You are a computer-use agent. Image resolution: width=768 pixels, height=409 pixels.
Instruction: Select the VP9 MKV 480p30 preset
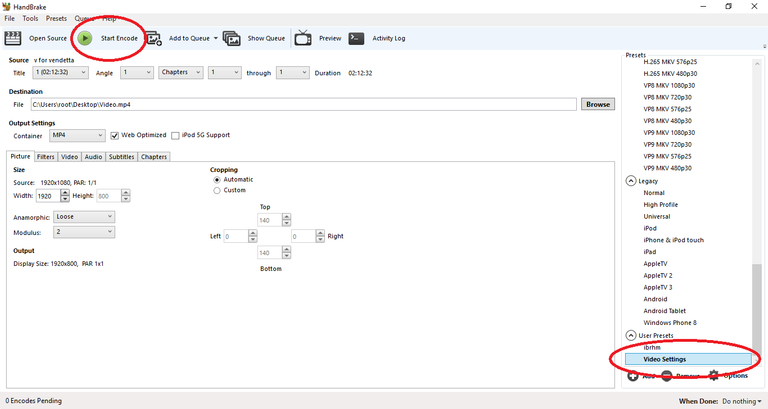[668, 168]
